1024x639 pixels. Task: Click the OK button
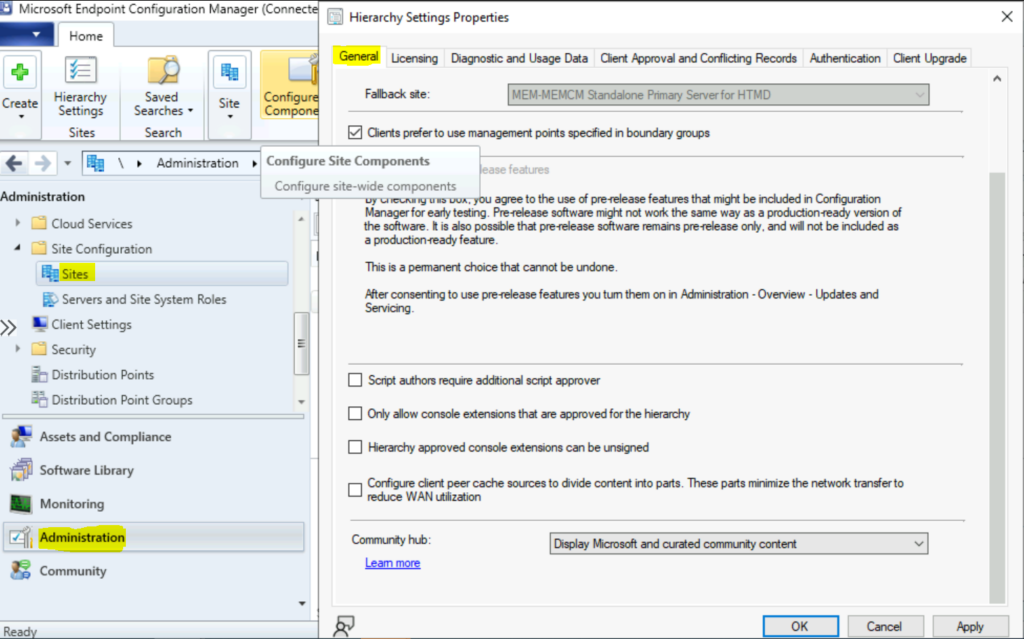tap(801, 626)
